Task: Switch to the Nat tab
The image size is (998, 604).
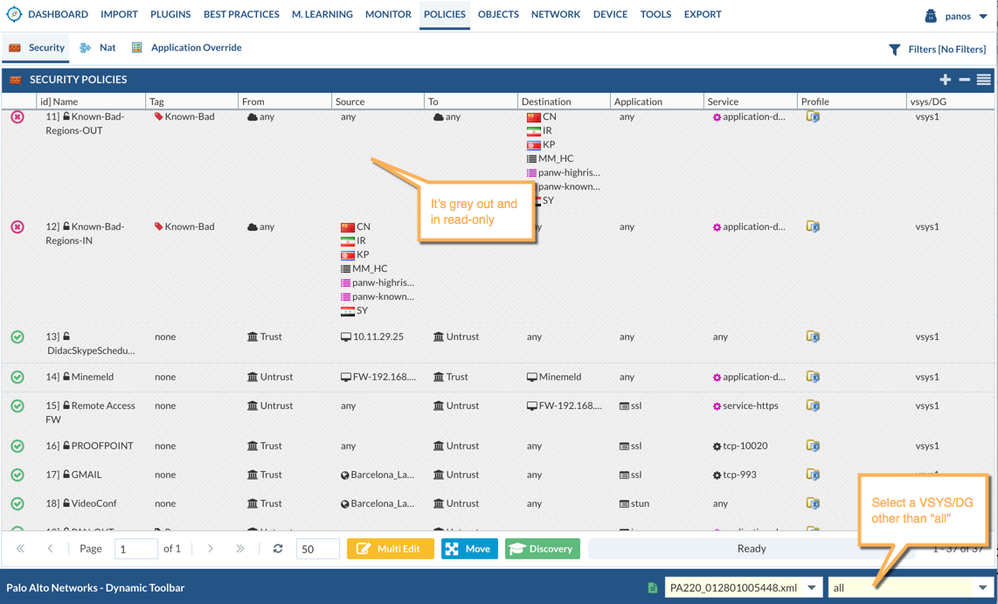Action: 98,48
